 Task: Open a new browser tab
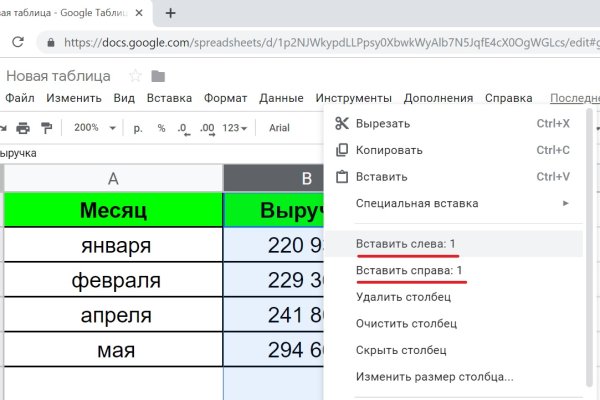pos(171,13)
